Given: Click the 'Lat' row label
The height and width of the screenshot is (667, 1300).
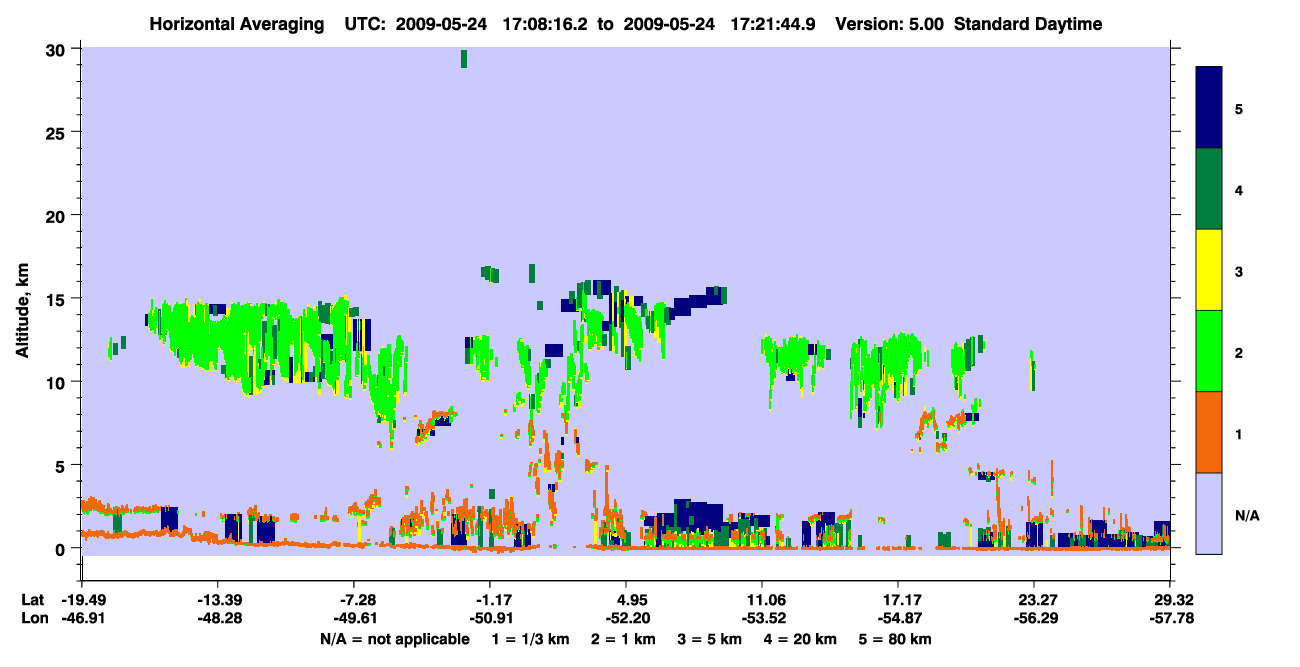Looking at the screenshot, I should [32, 600].
